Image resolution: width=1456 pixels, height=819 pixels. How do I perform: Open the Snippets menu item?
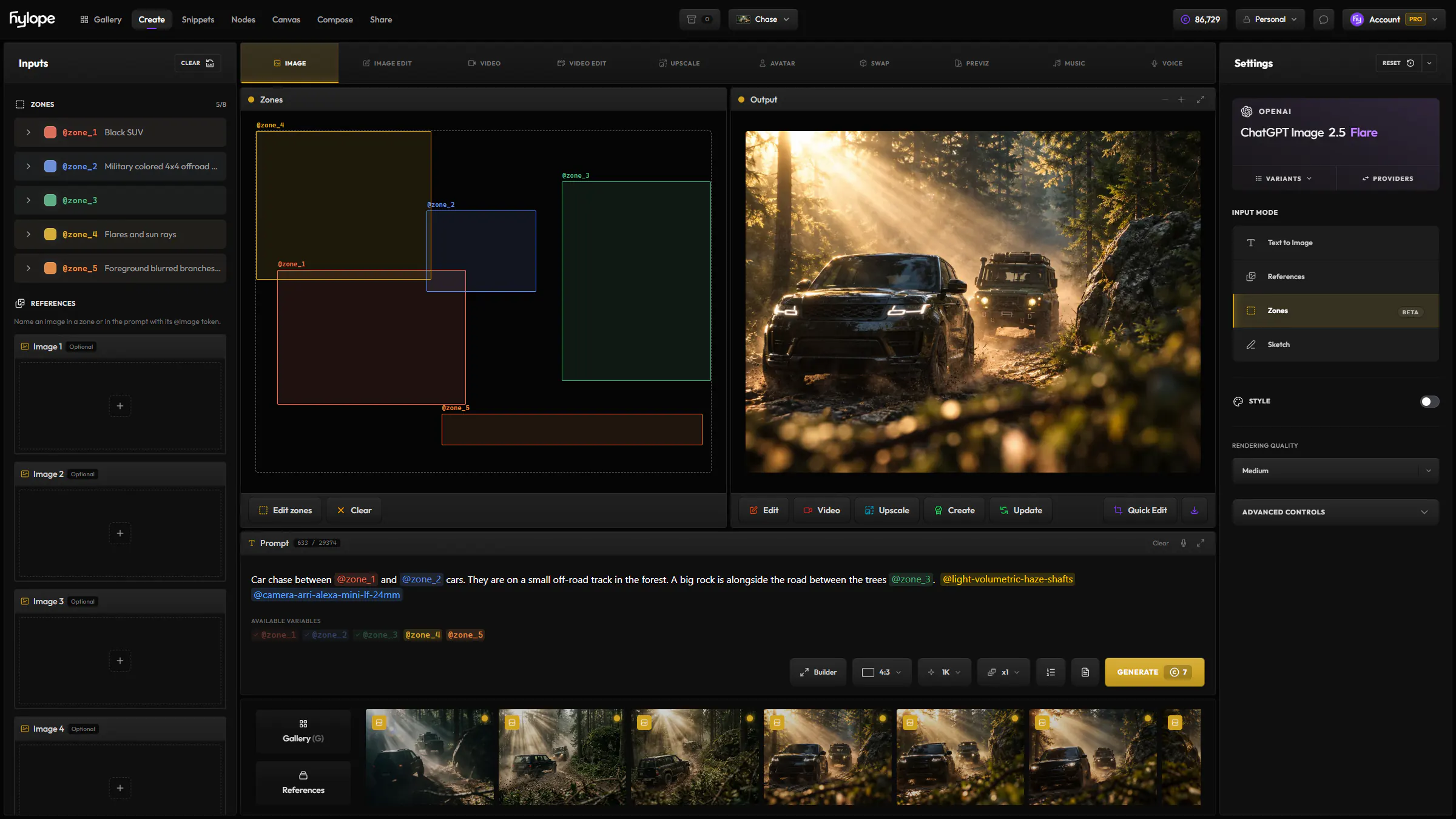pyautogui.click(x=198, y=19)
